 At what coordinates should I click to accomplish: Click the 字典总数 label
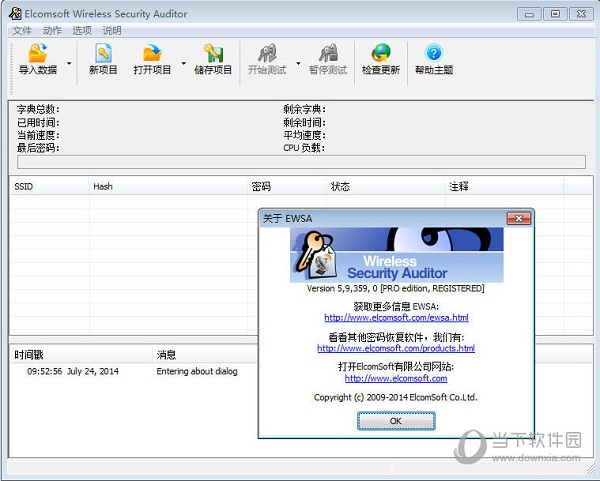[38, 109]
